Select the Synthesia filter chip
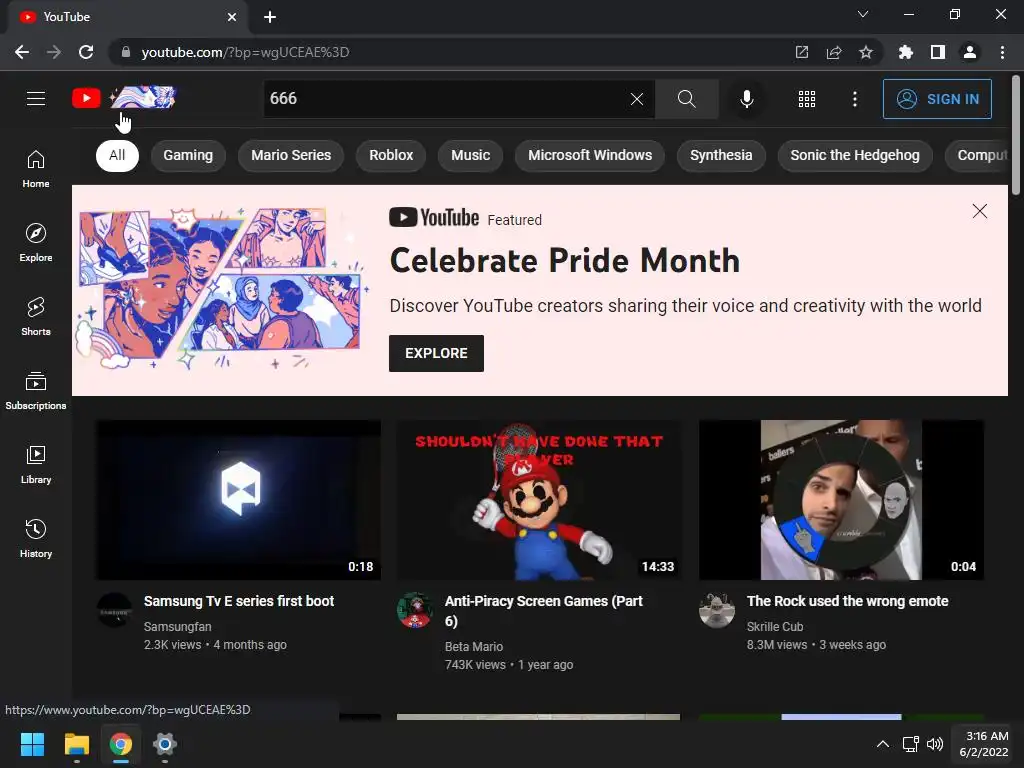This screenshot has width=1024, height=768. 721,155
